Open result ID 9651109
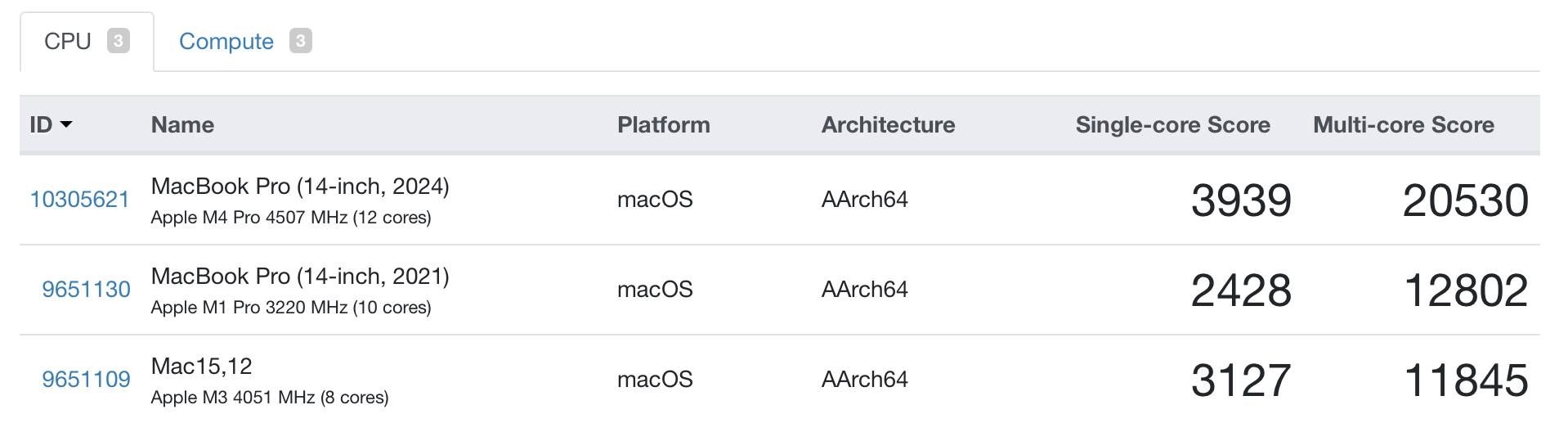This screenshot has width=1568, height=432. [x=86, y=380]
